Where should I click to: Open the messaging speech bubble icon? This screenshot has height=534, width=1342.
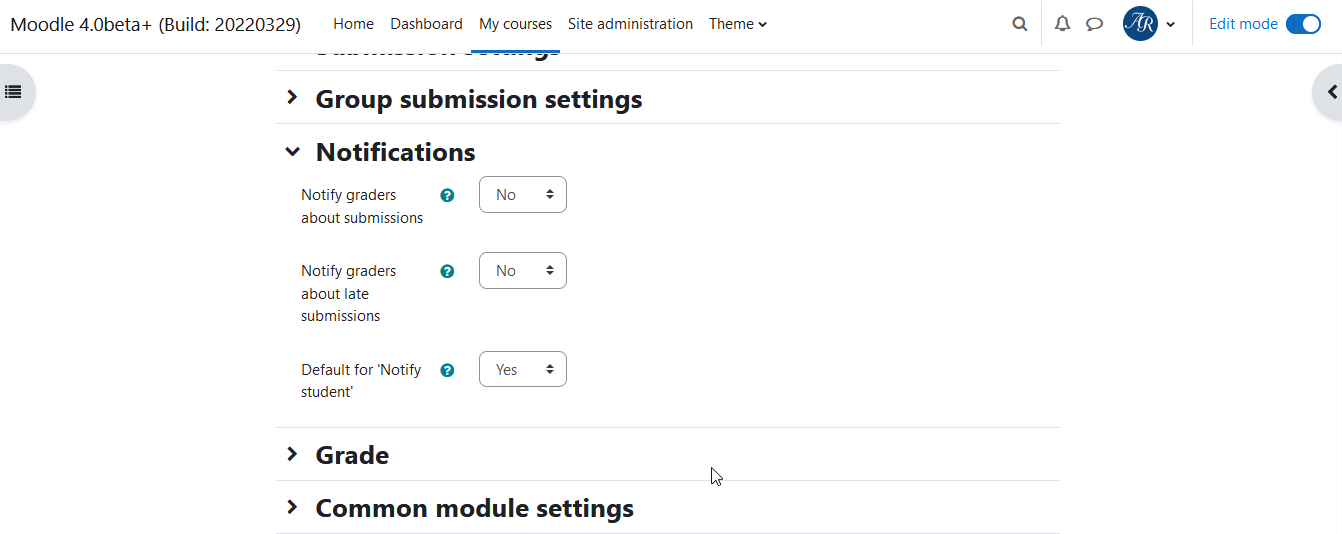coord(1094,24)
